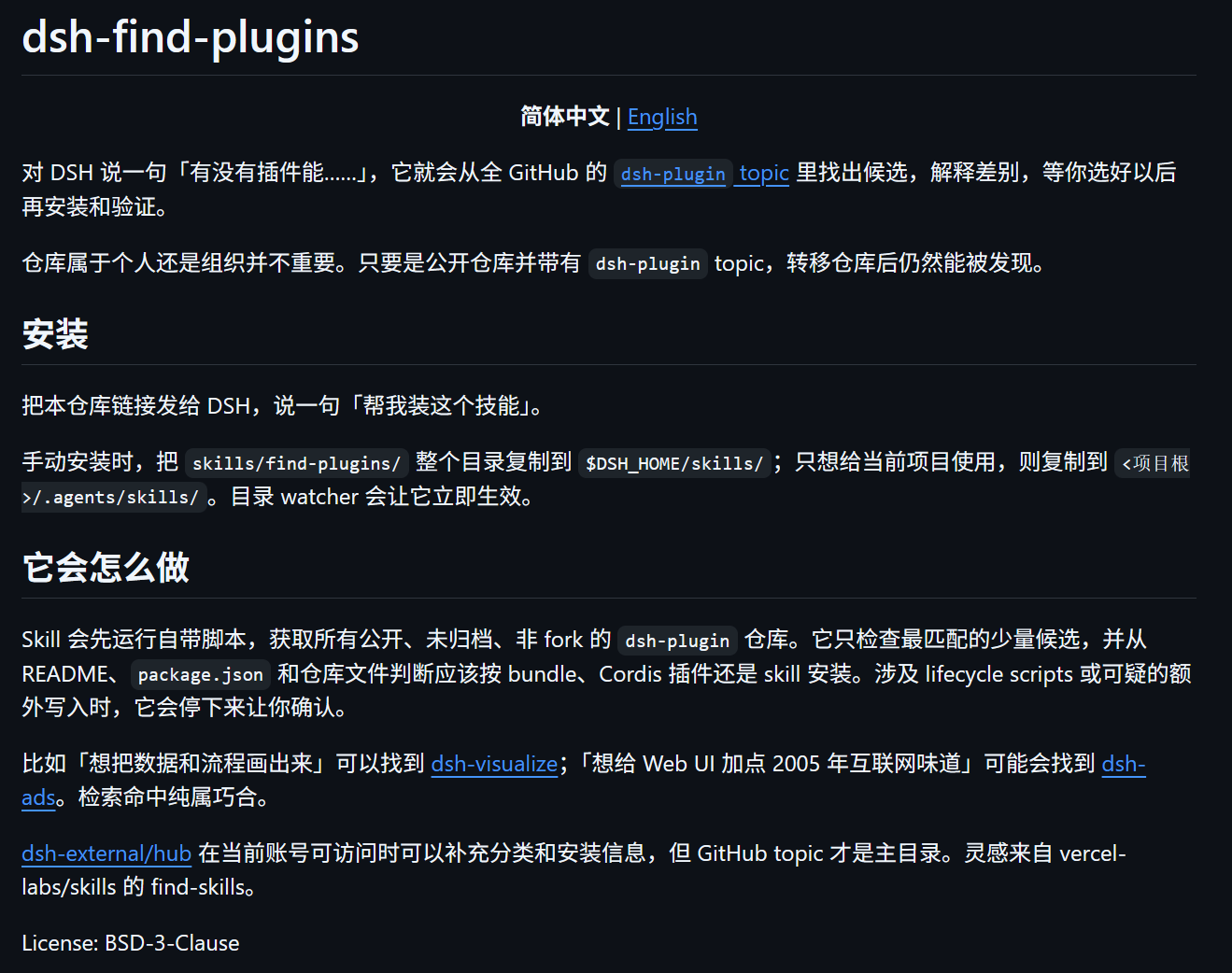1232x973 pixels.
Task: Click the dsh-plugin code before 仓库。它只检查
Action: [x=677, y=641]
